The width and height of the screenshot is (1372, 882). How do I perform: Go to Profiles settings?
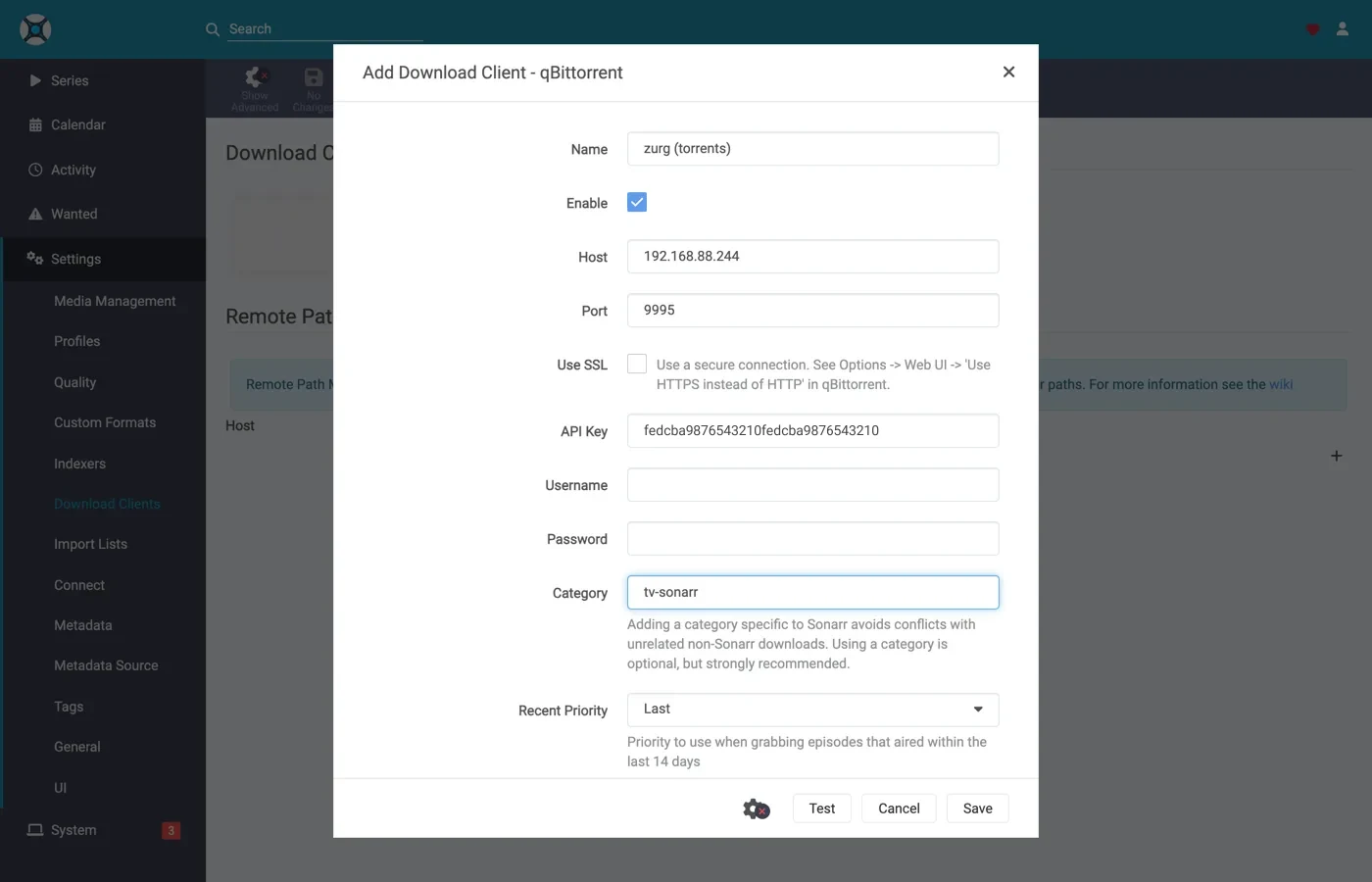tap(77, 341)
